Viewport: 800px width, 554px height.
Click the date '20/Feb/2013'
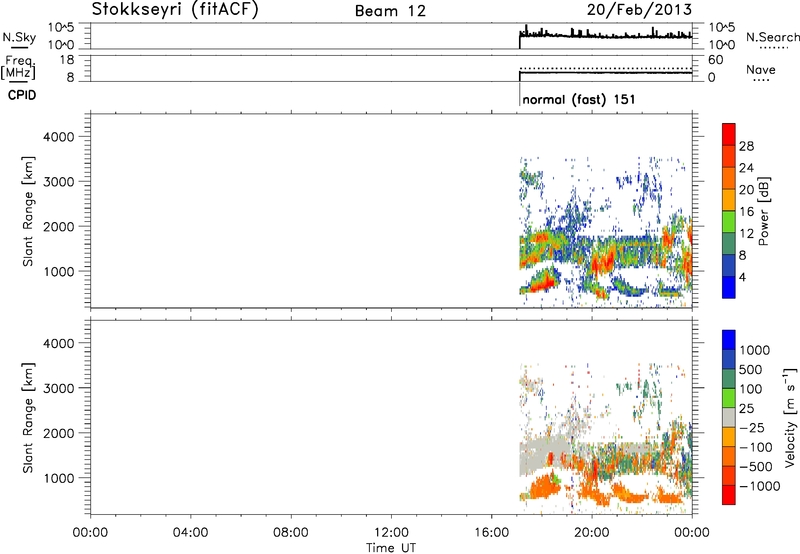pyautogui.click(x=639, y=9)
